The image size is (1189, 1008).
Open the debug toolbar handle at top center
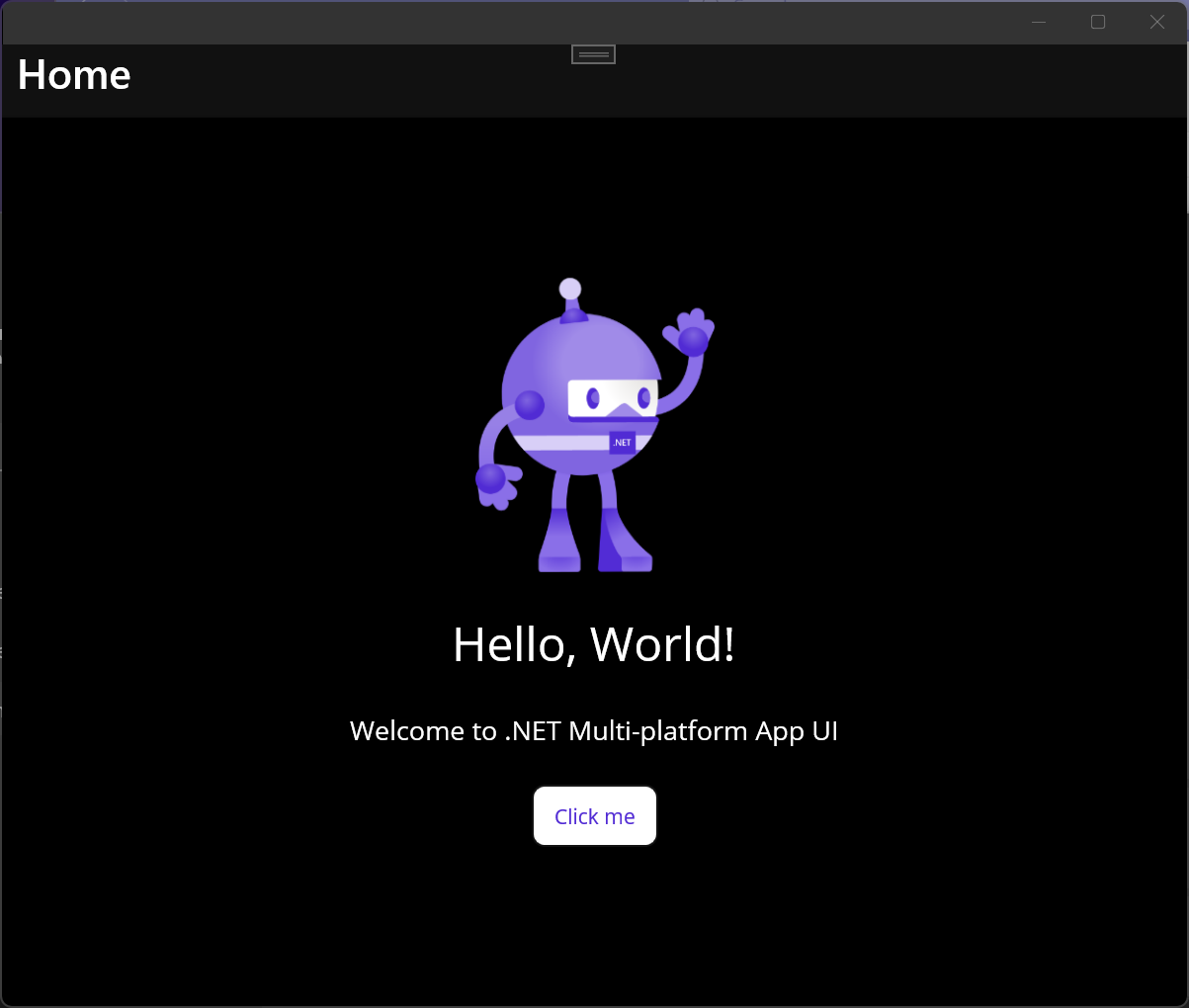click(594, 54)
